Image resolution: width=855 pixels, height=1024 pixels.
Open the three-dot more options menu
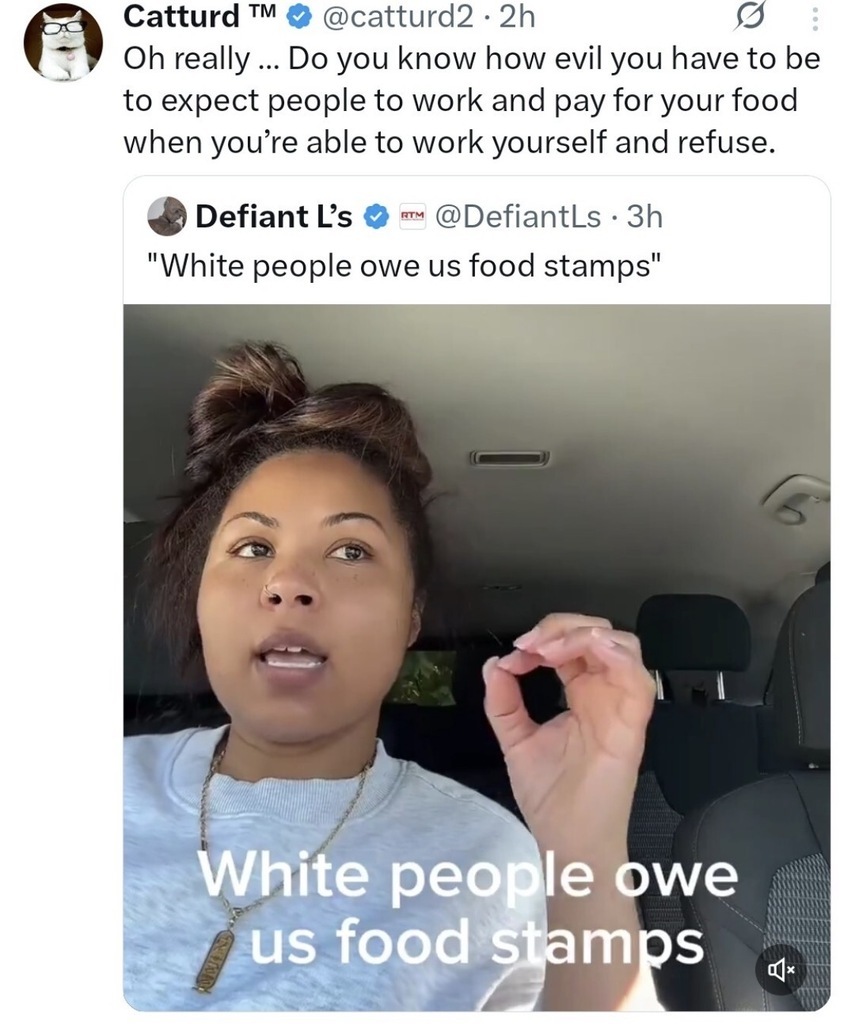click(815, 18)
